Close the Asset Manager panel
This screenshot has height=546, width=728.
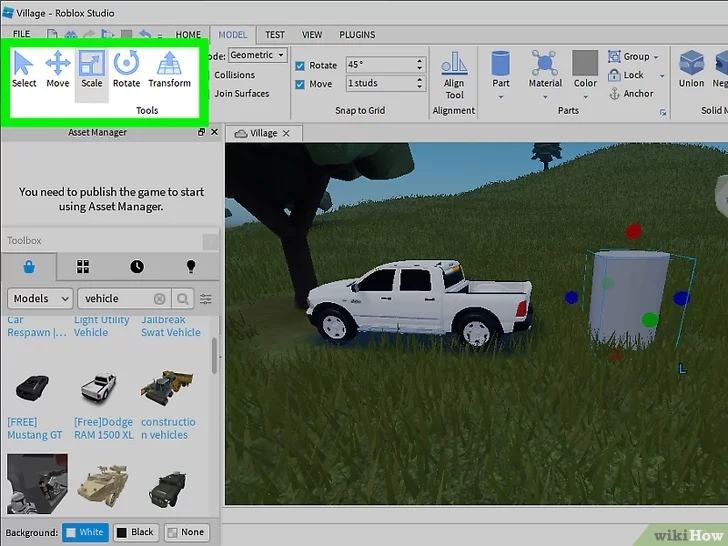(214, 132)
